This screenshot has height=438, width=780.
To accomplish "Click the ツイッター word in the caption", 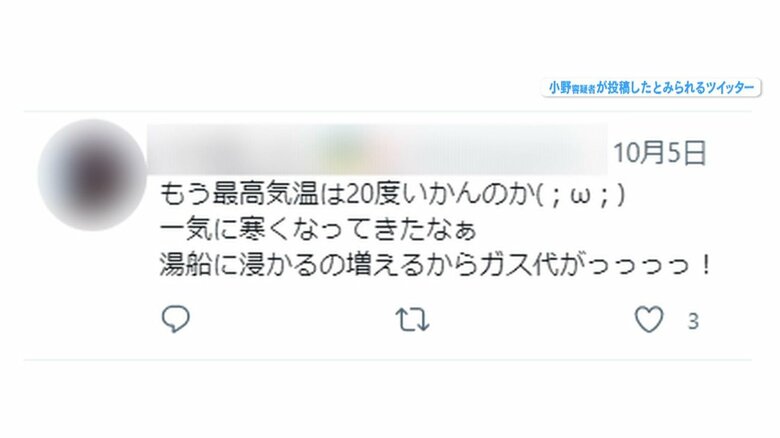I will [730, 88].
